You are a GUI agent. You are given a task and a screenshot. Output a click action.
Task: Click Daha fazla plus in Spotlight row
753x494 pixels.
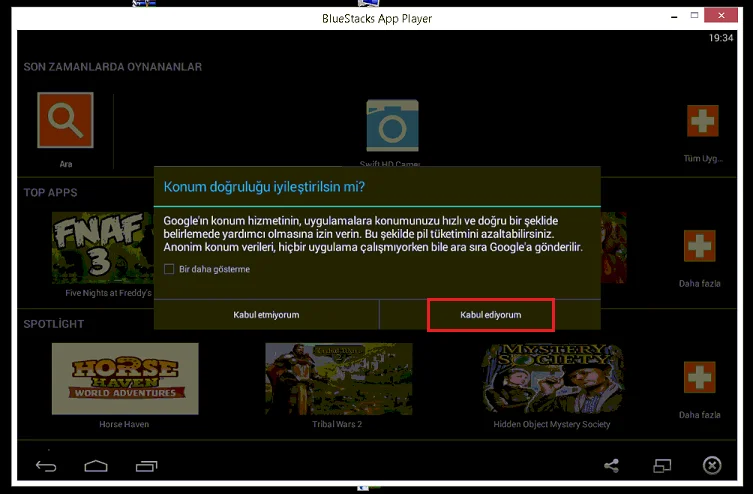click(700, 377)
